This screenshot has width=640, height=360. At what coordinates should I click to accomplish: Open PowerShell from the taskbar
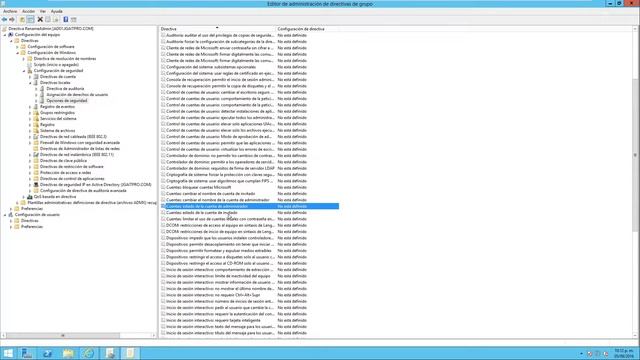(x=47, y=353)
